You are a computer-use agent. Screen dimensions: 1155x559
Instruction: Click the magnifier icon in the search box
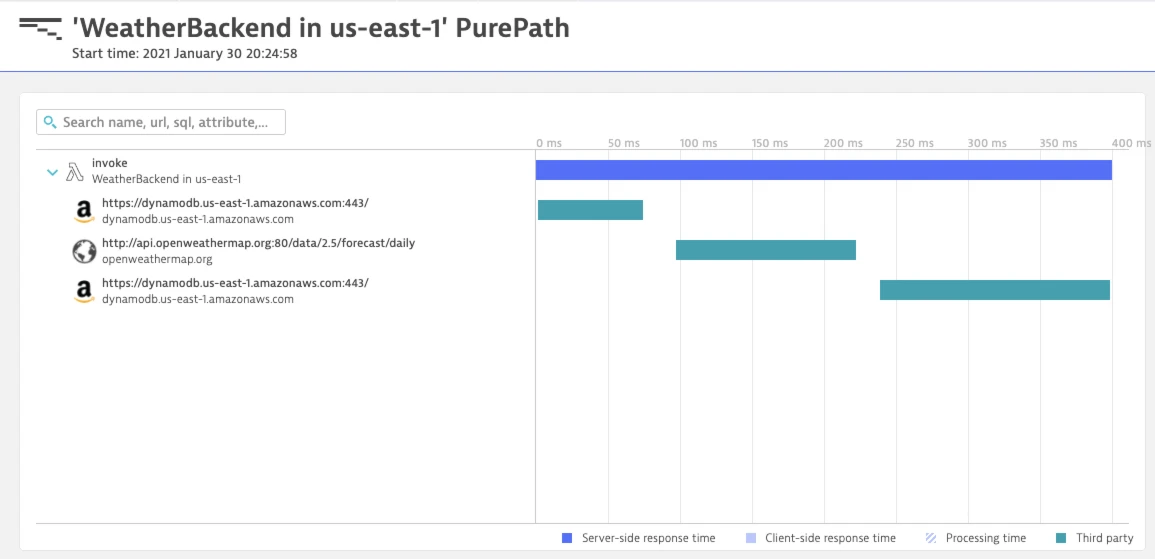(x=50, y=122)
